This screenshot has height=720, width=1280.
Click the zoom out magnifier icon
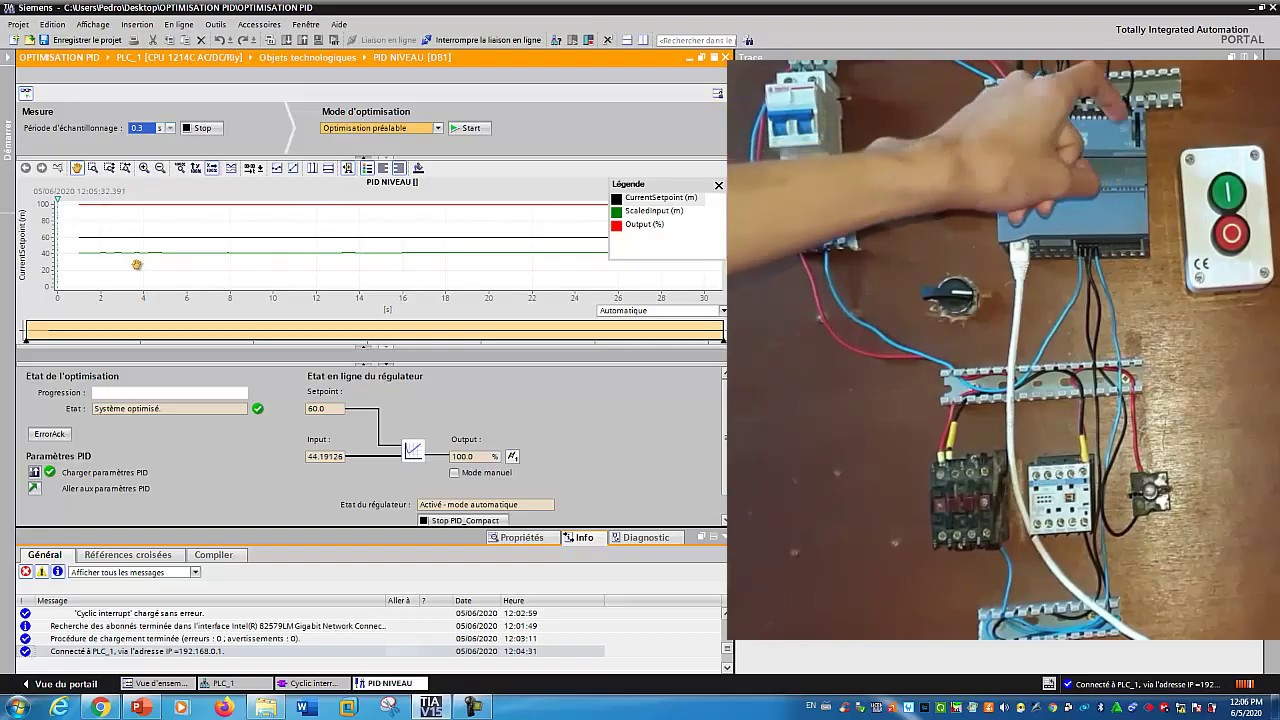click(160, 168)
